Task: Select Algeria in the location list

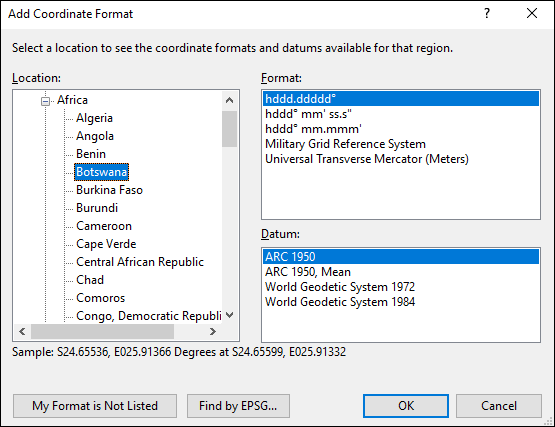Action: pyautogui.click(x=94, y=118)
